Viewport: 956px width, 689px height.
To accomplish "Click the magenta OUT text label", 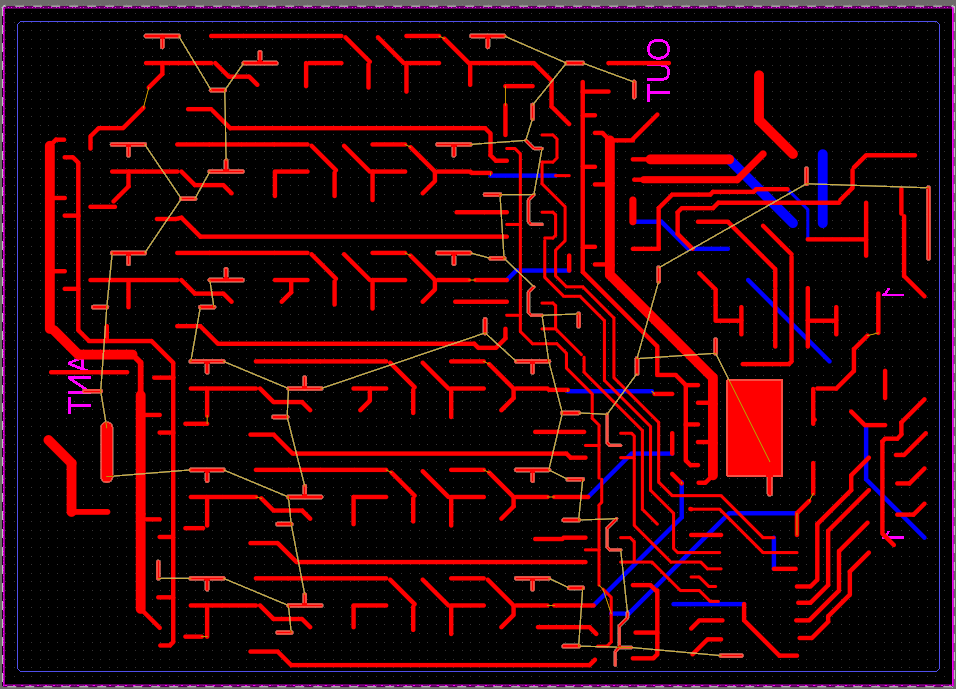I will [658, 70].
